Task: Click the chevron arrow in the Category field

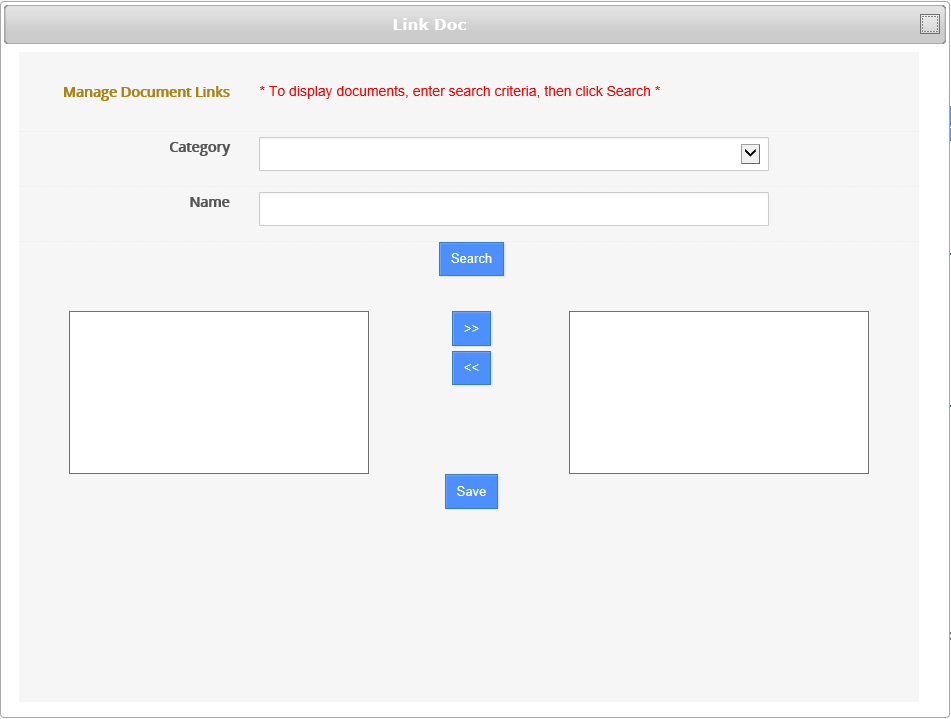Action: 750,154
